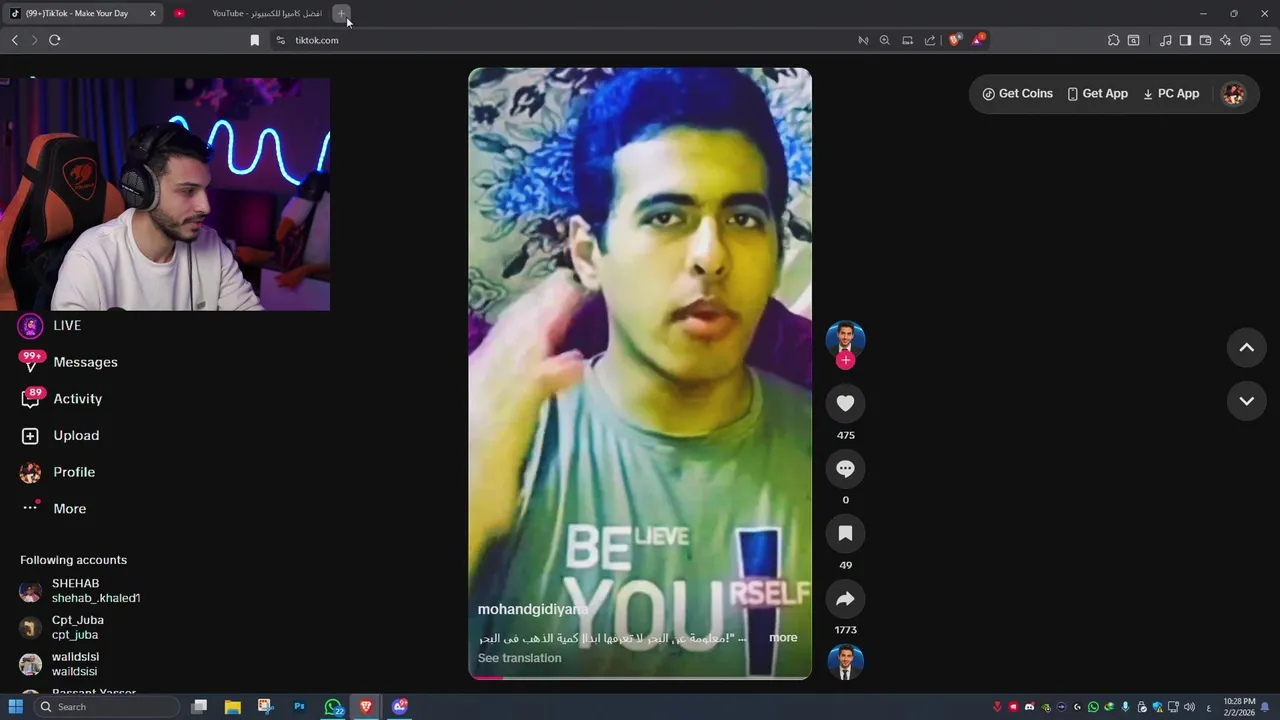The image size is (1280, 720).
Task: Open File Explorer from taskbar
Action: tap(232, 706)
